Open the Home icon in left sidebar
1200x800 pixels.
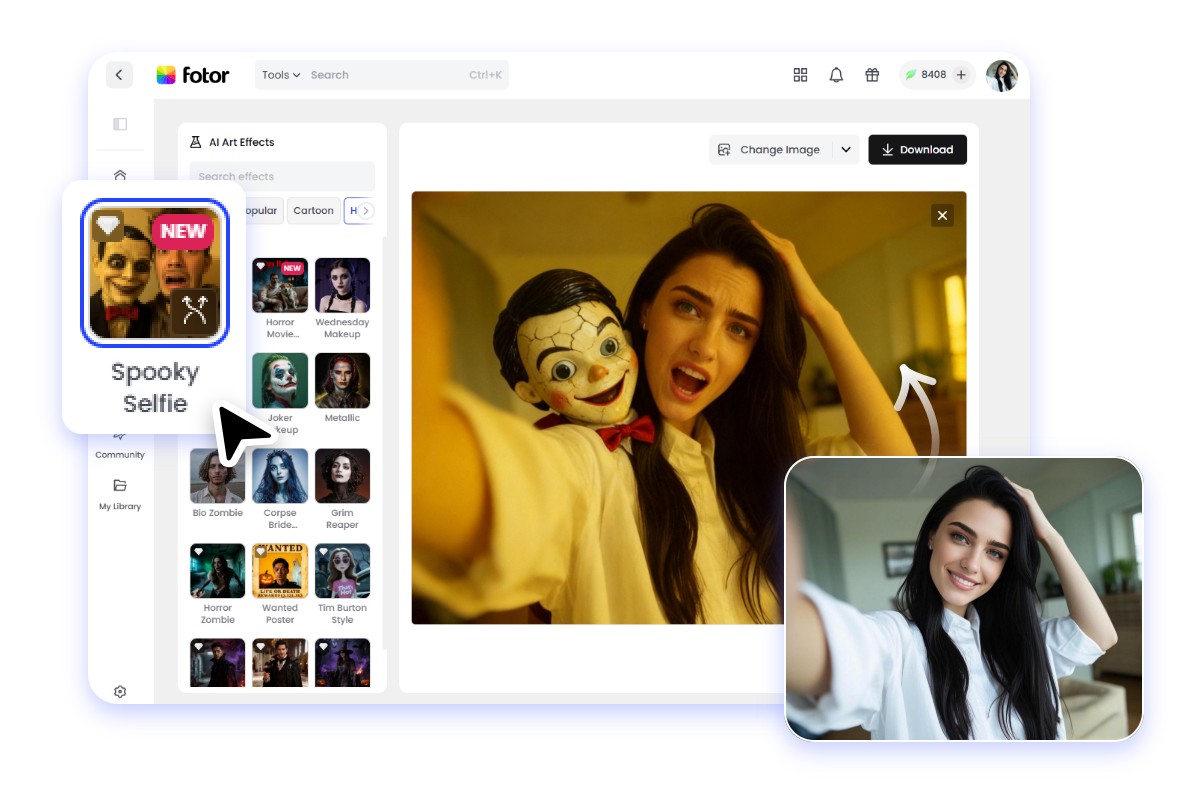pos(120,175)
